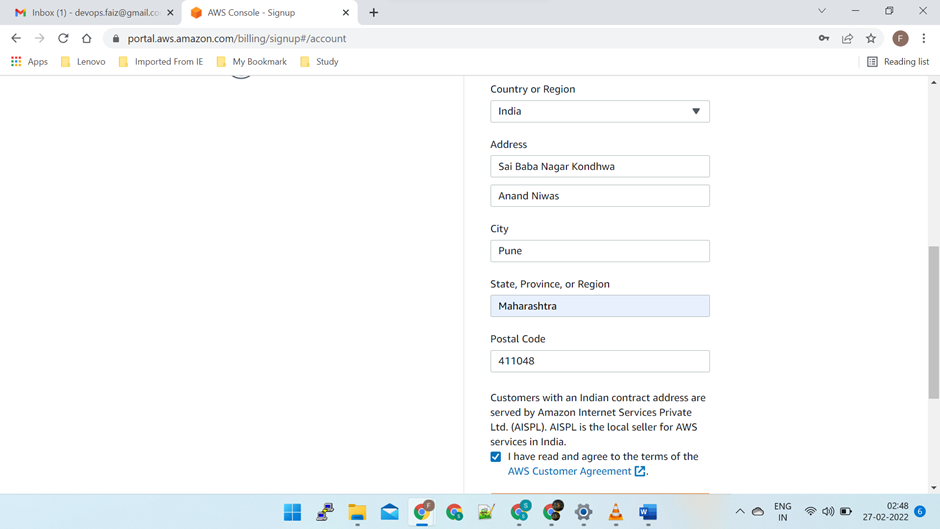This screenshot has width=940, height=529.
Task: Show hidden system tray icons
Action: 740,512
